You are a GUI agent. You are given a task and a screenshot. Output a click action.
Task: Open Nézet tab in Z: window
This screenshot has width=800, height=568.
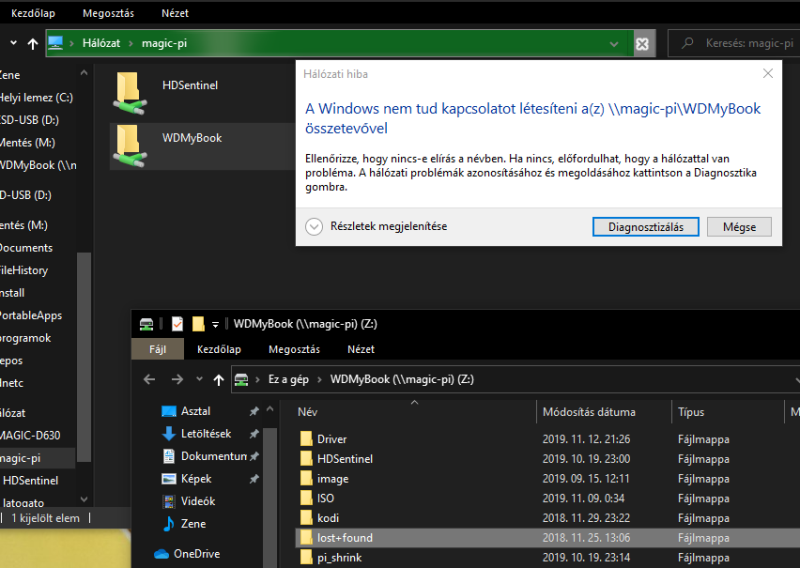tap(361, 350)
